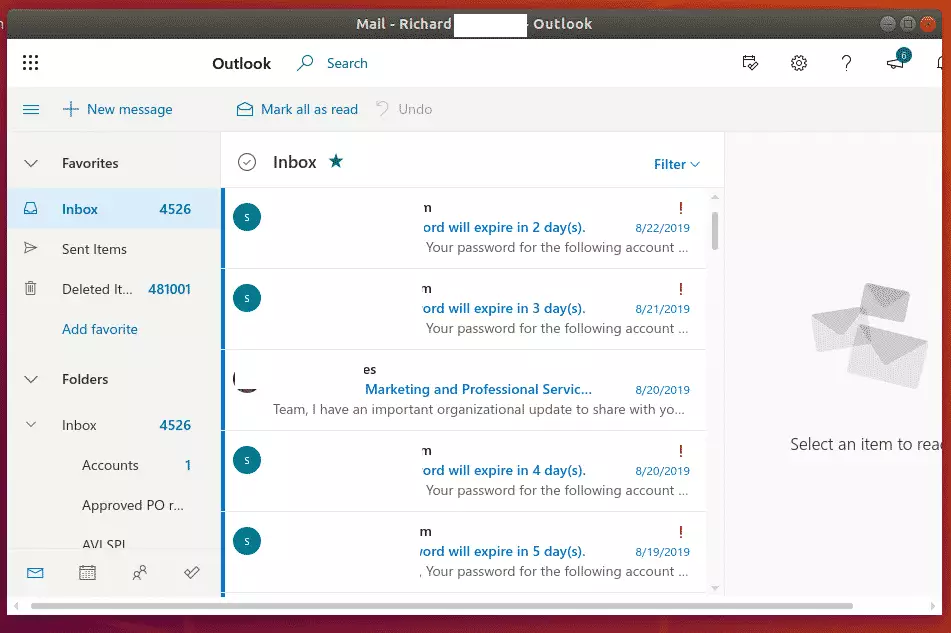This screenshot has width=951, height=633.
Task: Click the Undo arrow icon
Action: click(x=382, y=109)
